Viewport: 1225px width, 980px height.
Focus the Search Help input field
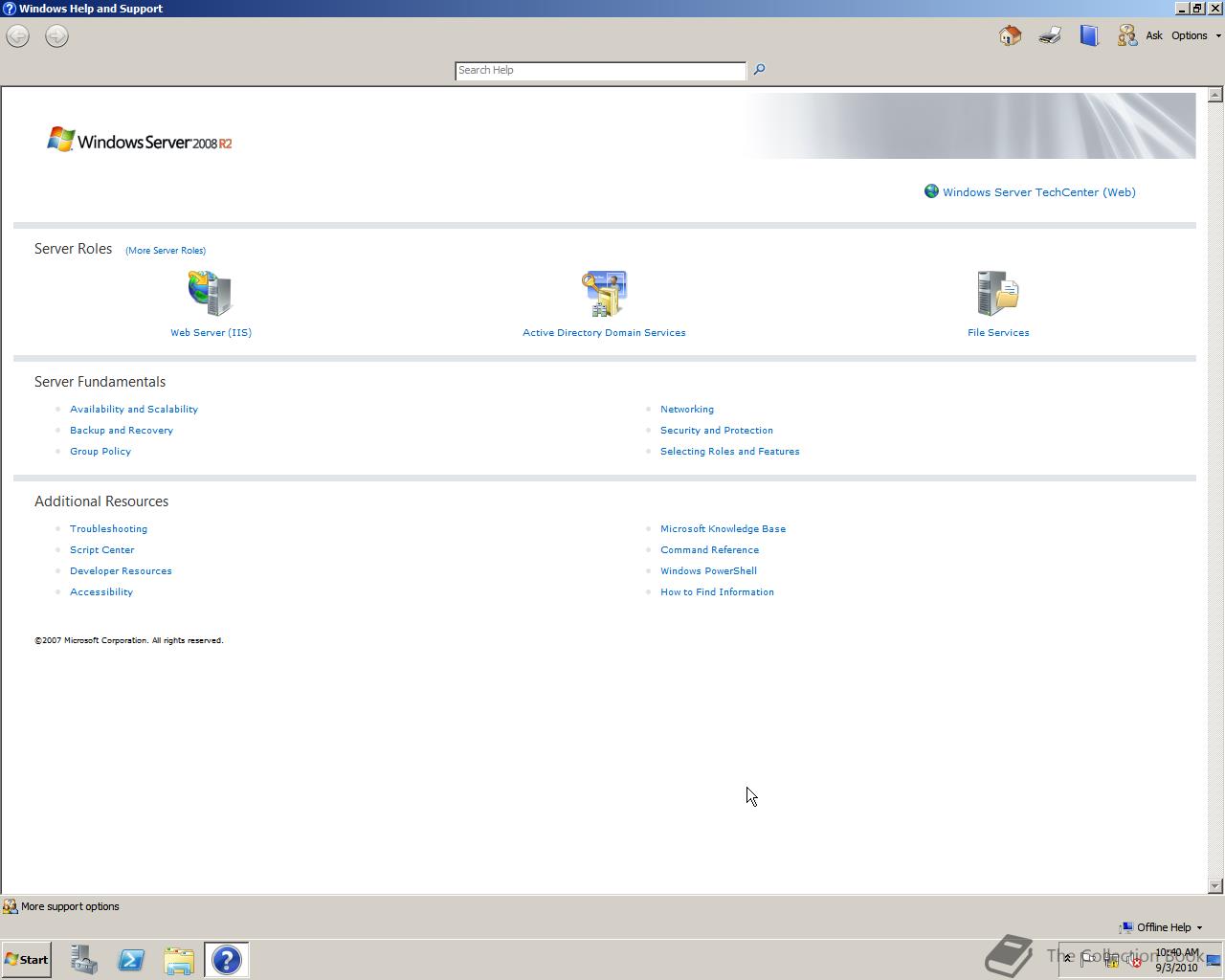point(601,71)
